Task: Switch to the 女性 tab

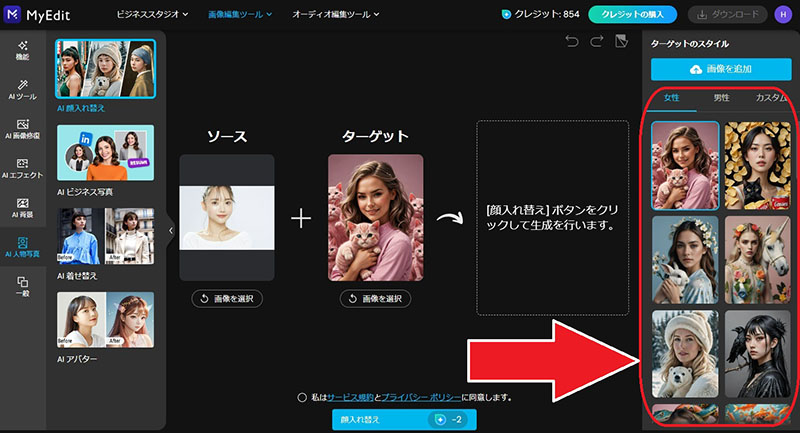Action: coord(671,97)
